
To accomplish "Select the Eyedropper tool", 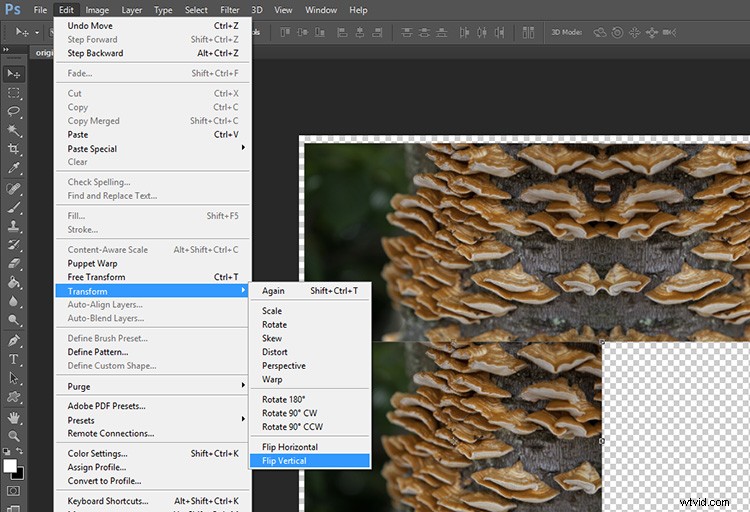I will (13, 168).
